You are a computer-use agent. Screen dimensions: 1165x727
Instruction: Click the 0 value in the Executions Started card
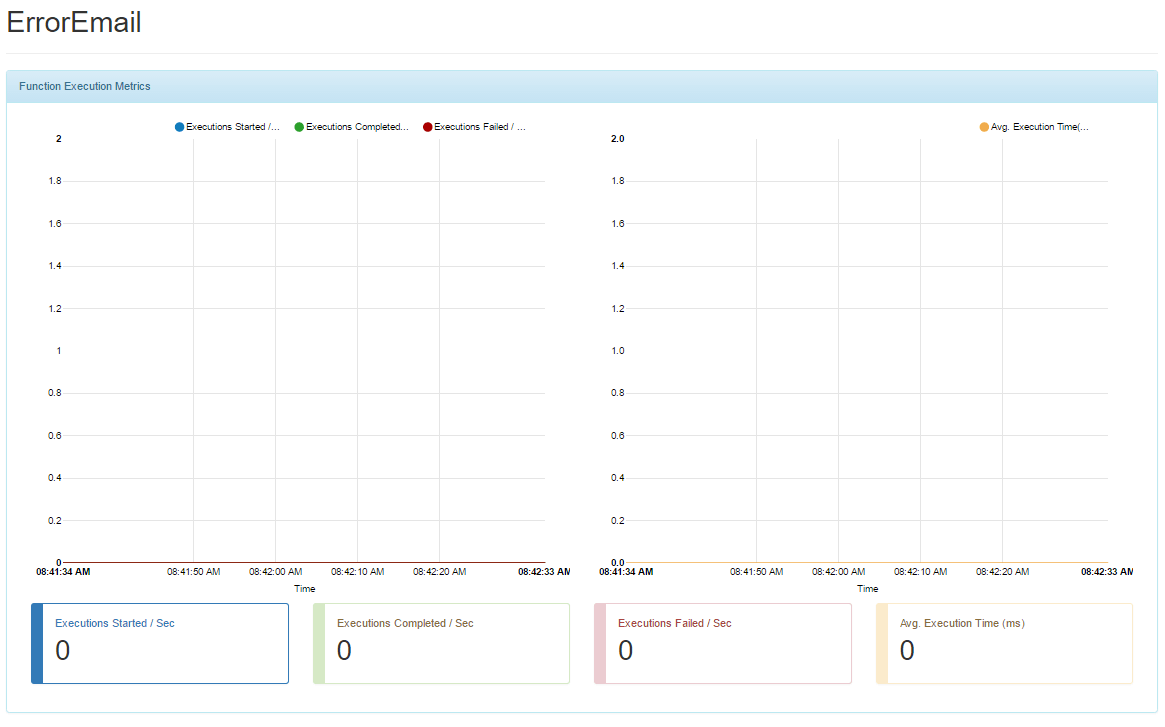click(x=62, y=650)
